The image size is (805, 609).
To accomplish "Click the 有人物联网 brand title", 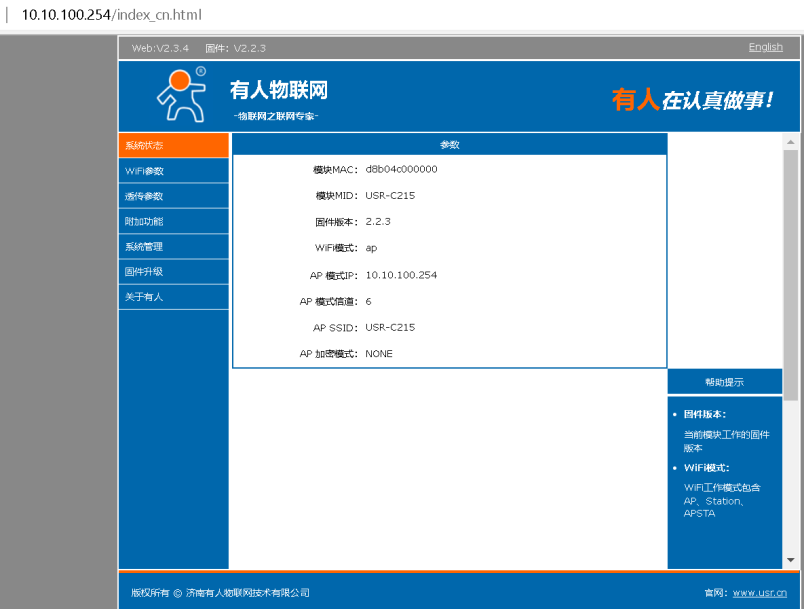I will 279,91.
